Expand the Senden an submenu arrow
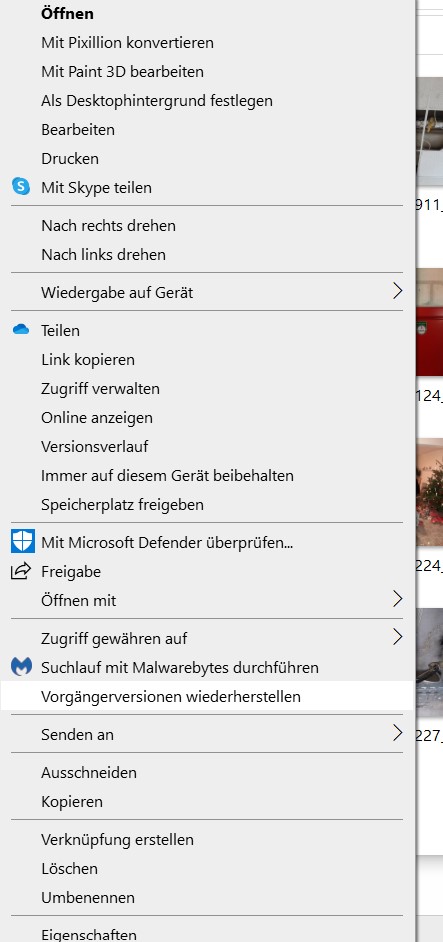443x942 pixels. [397, 733]
